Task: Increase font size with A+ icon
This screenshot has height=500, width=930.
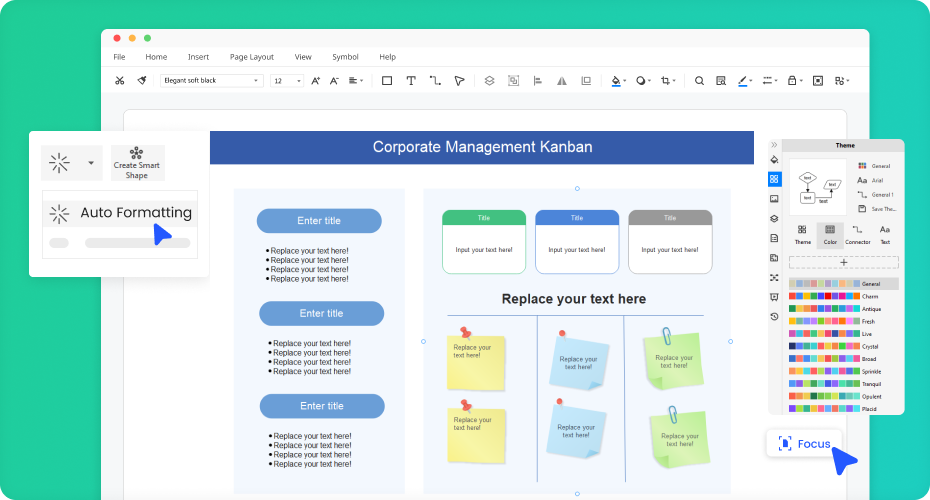Action: click(316, 81)
